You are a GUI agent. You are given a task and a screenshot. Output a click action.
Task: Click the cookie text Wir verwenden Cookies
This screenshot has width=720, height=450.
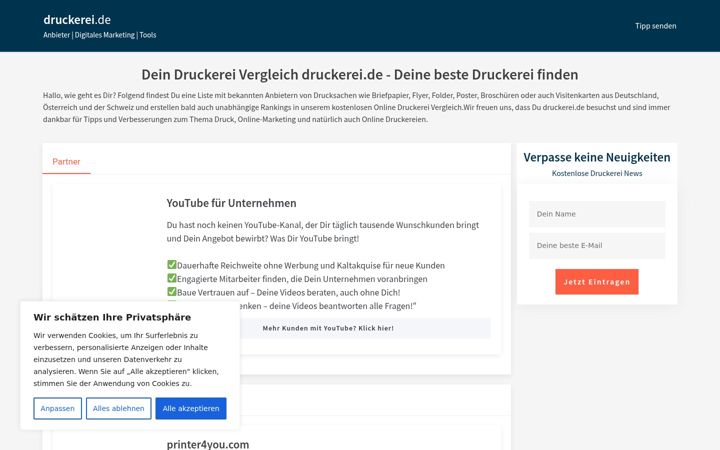pyautogui.click(x=126, y=360)
